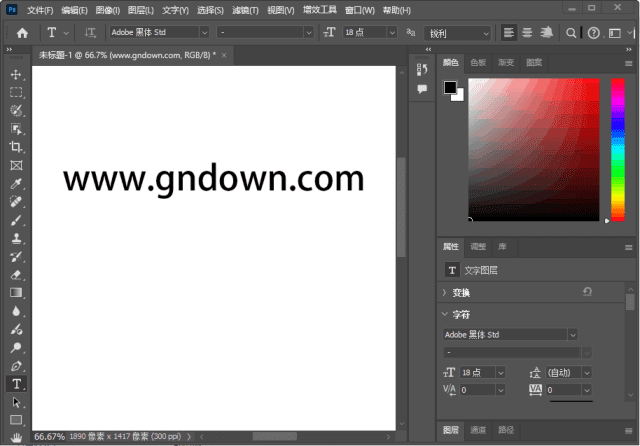Select the Pen tool
Viewport: 640px width, 446px height.
click(16, 366)
